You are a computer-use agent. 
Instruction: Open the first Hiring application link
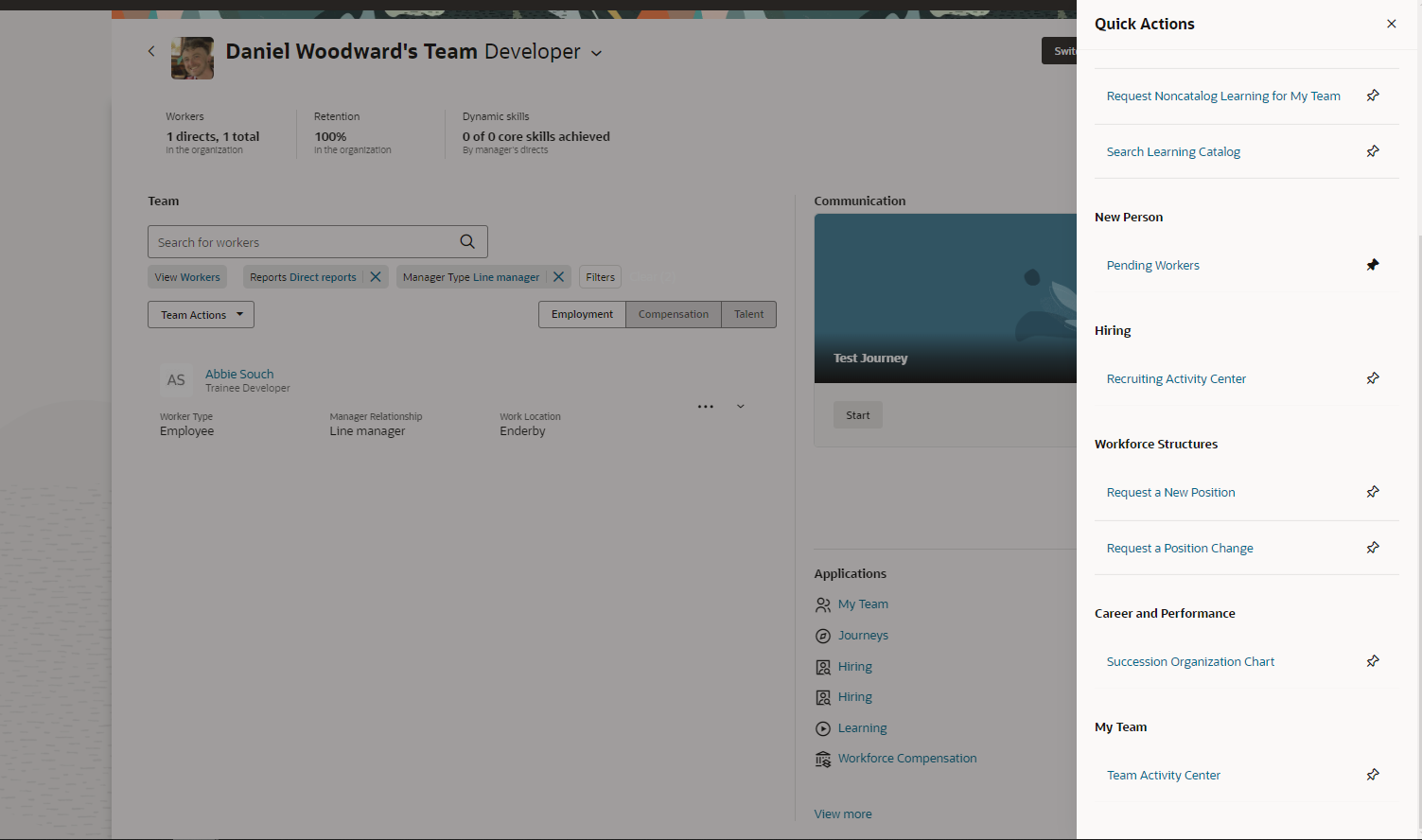tap(855, 667)
